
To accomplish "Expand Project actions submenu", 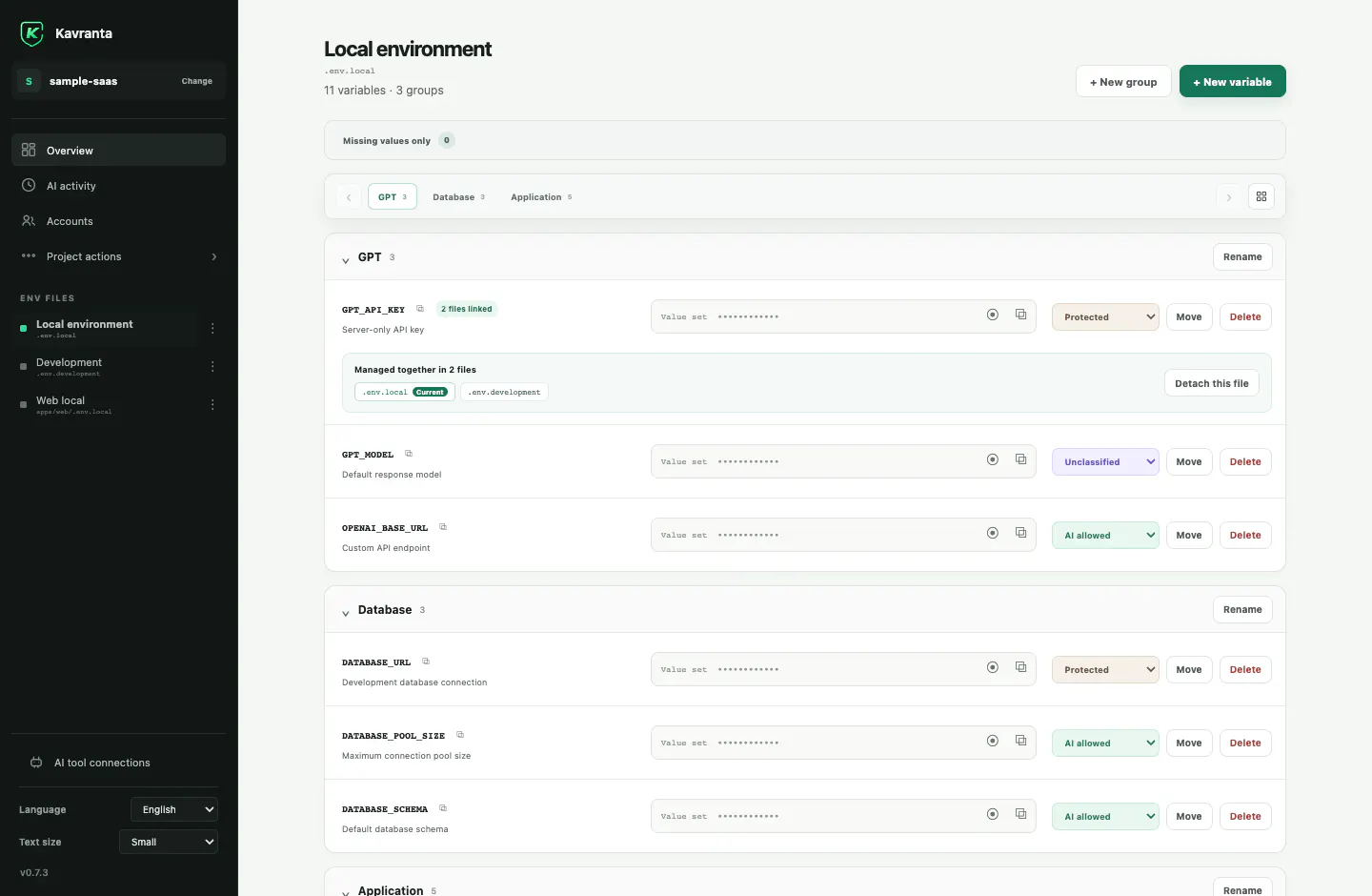I will click(118, 255).
